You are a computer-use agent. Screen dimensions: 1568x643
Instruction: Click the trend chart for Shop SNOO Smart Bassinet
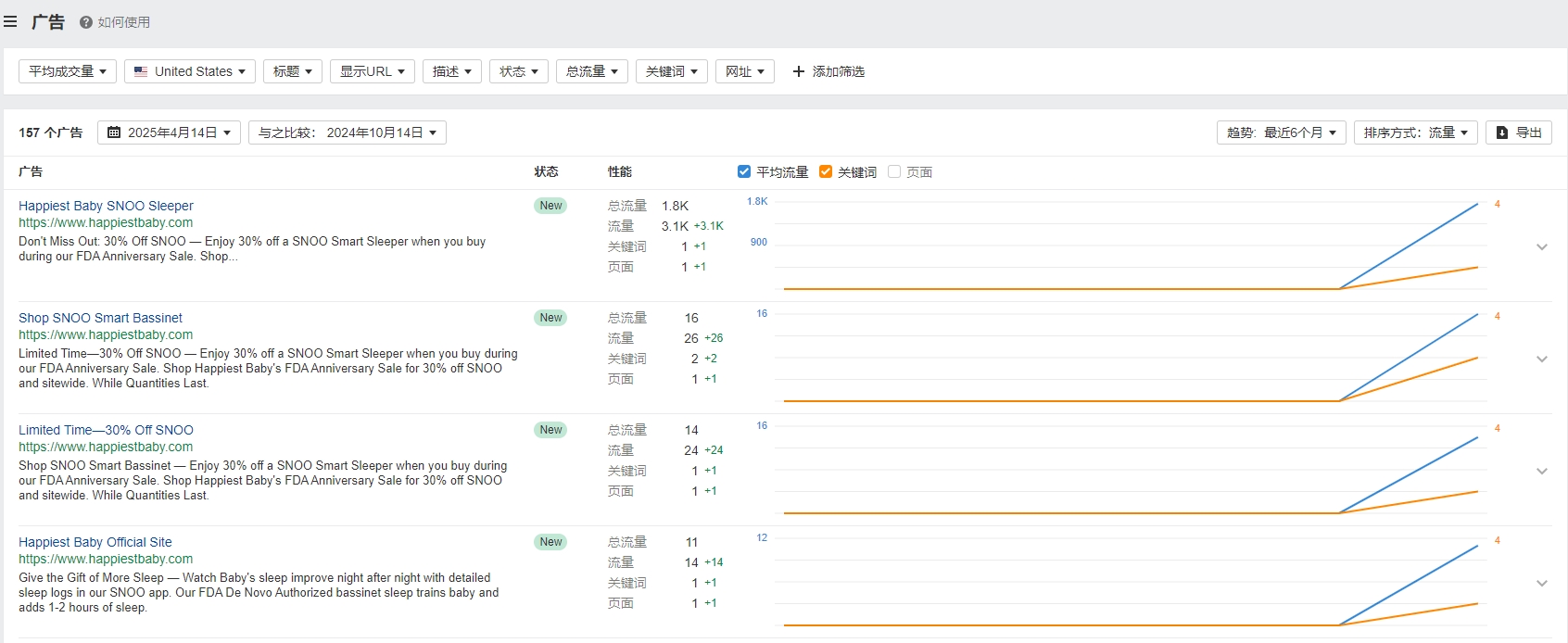[1131, 358]
